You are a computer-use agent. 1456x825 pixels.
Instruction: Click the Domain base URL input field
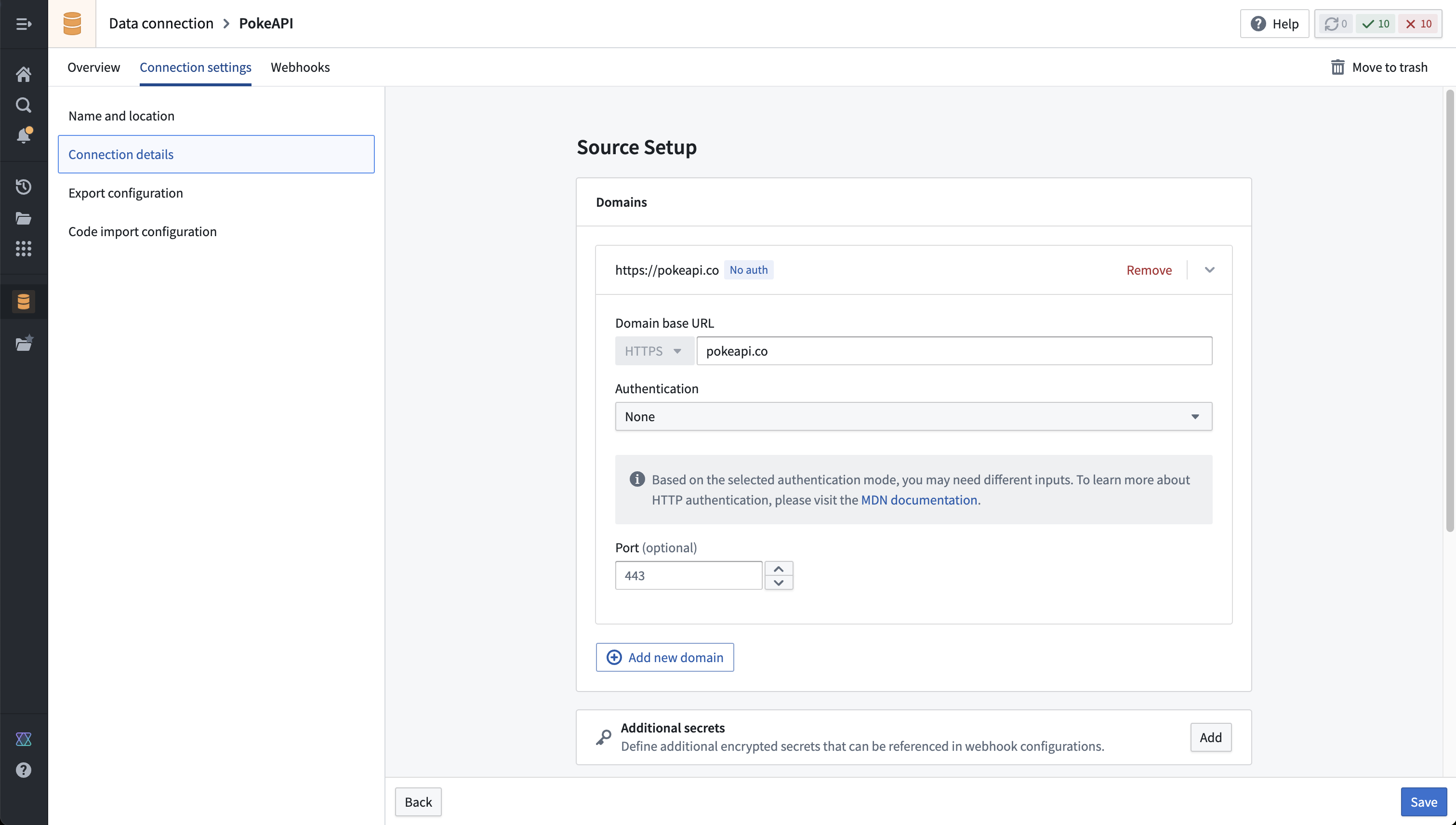pyautogui.click(x=954, y=351)
